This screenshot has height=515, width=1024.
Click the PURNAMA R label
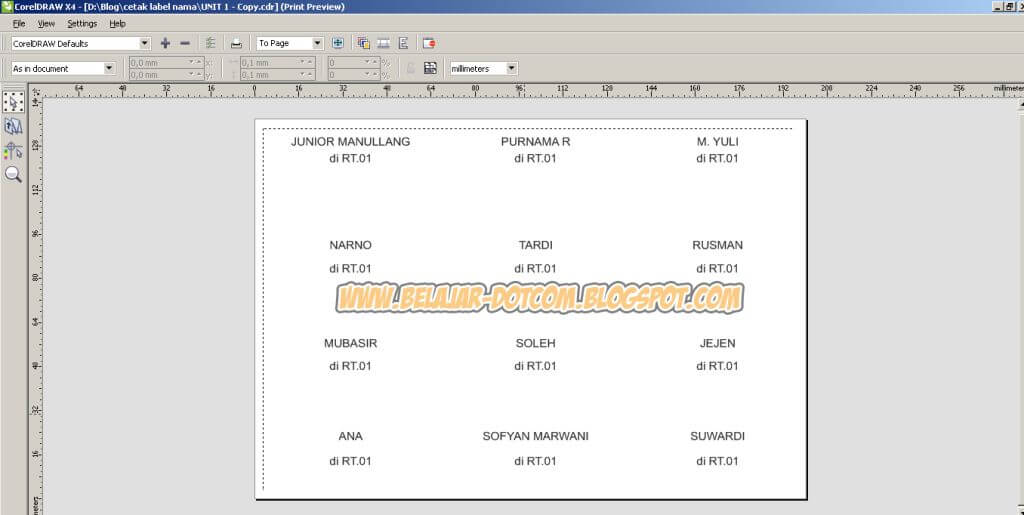(x=536, y=142)
